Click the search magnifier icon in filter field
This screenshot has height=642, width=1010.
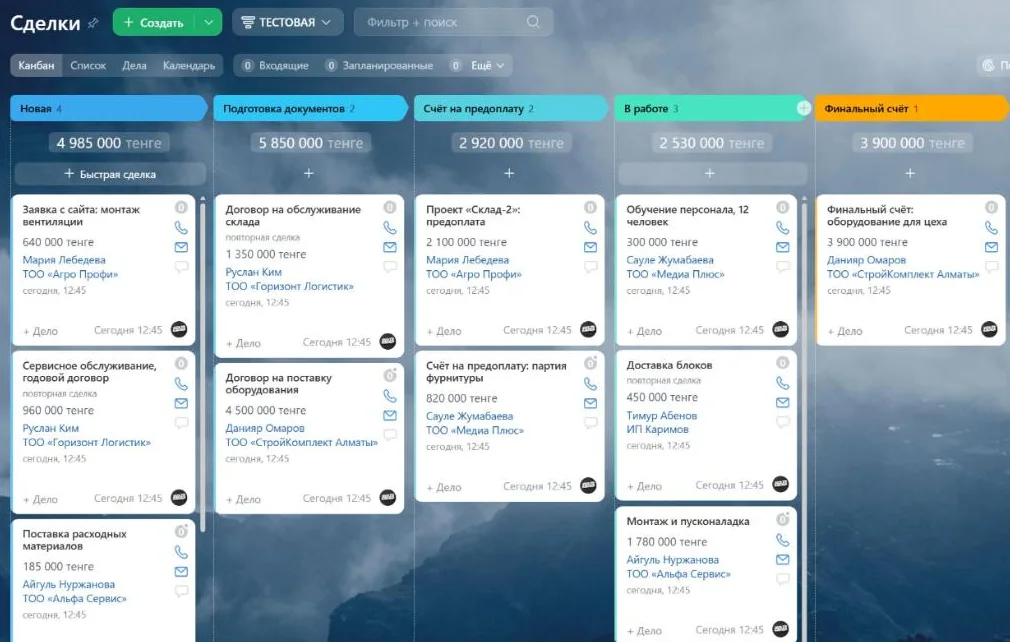coord(533,22)
